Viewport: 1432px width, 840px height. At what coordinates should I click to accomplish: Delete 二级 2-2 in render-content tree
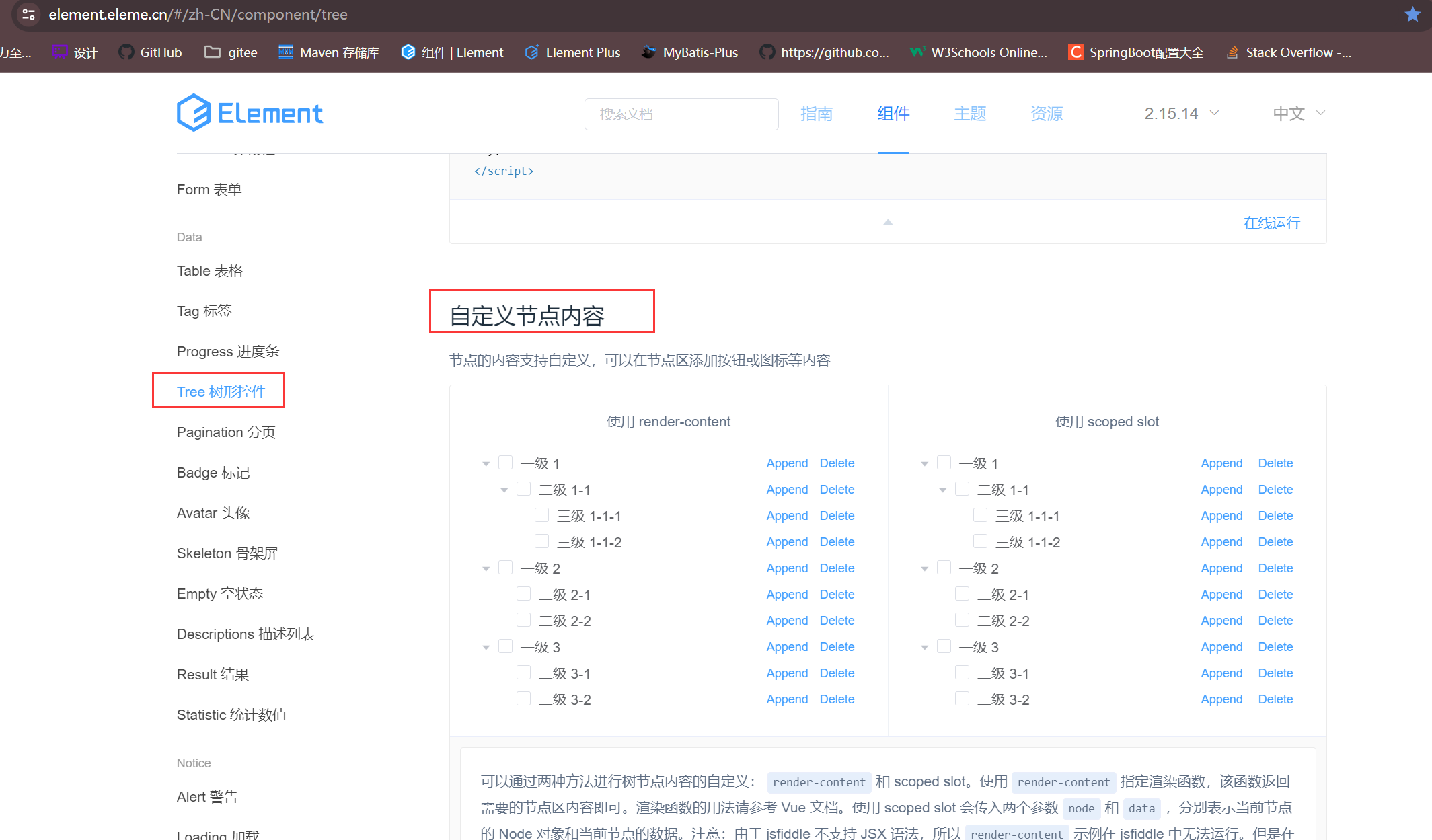(x=837, y=620)
